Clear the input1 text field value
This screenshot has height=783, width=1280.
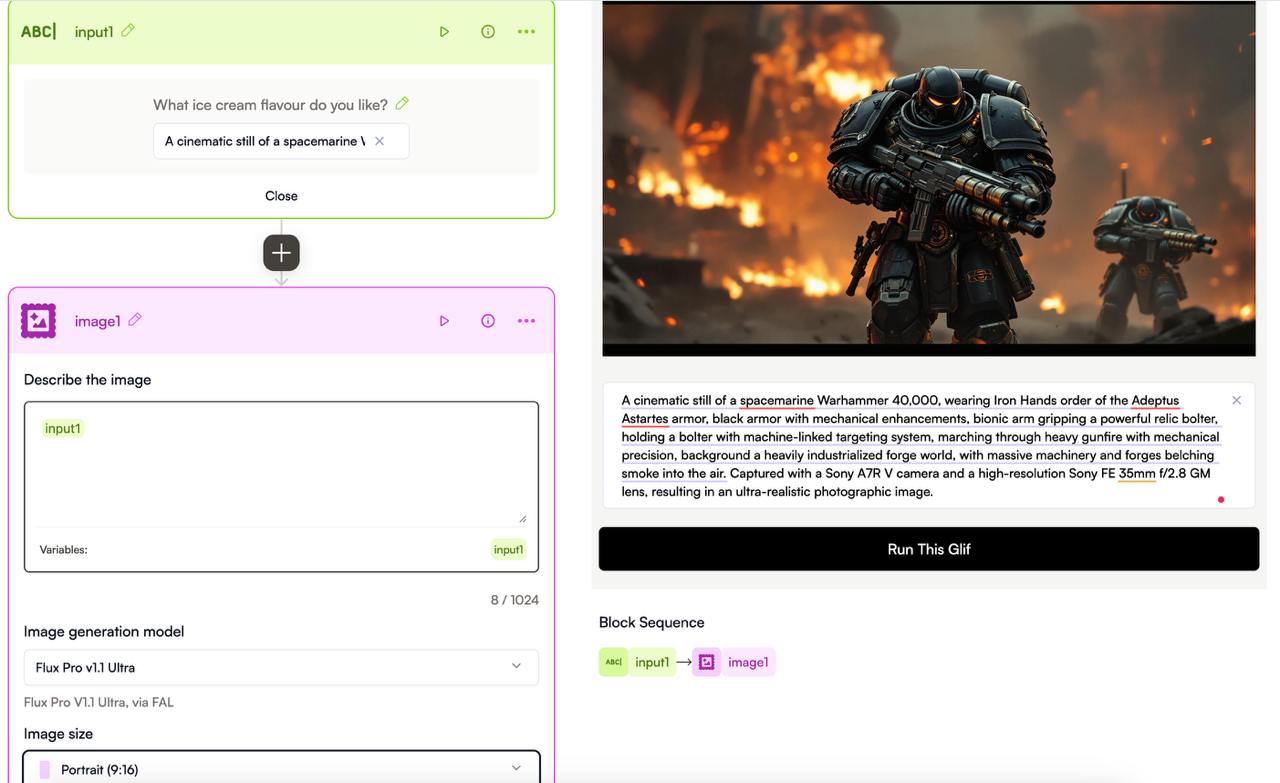click(380, 141)
